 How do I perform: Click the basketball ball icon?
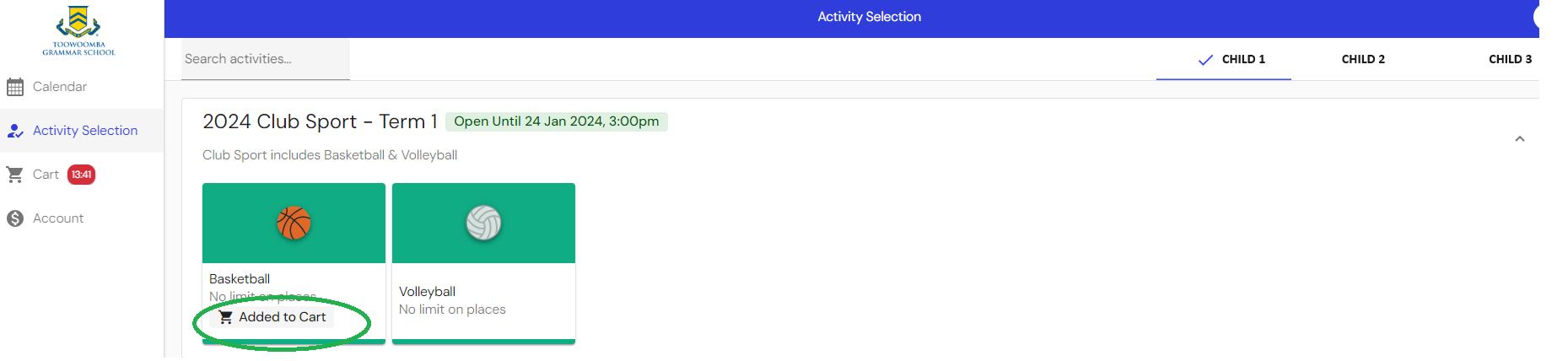pos(294,224)
